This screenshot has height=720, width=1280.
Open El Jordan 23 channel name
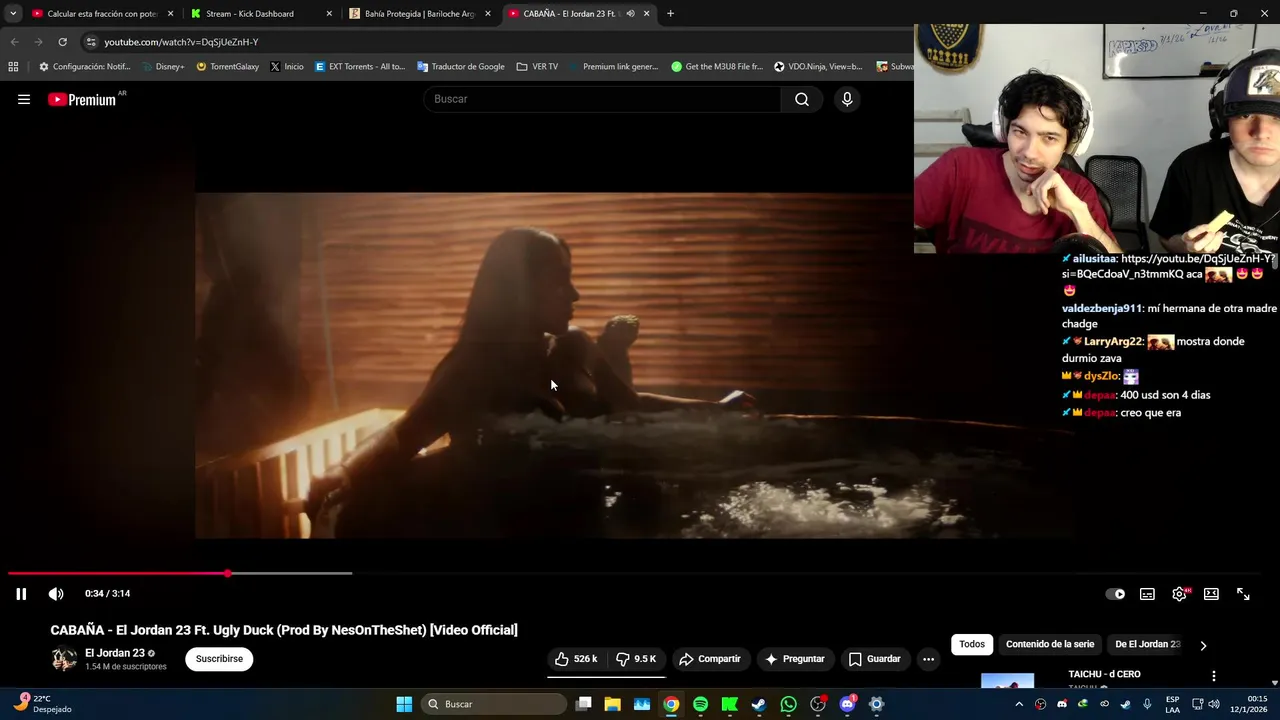[x=115, y=653]
